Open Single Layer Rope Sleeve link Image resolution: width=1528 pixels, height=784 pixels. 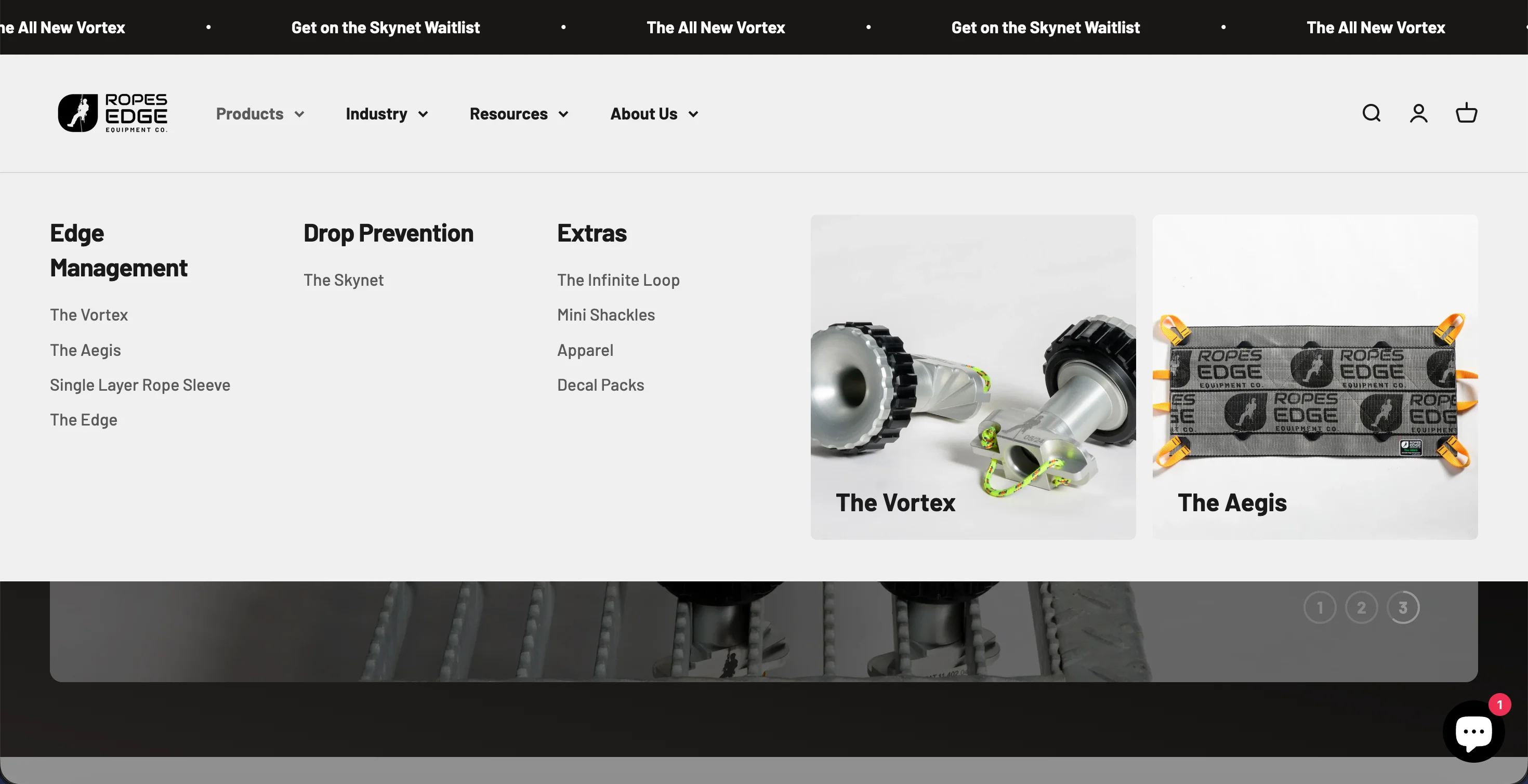pos(140,385)
